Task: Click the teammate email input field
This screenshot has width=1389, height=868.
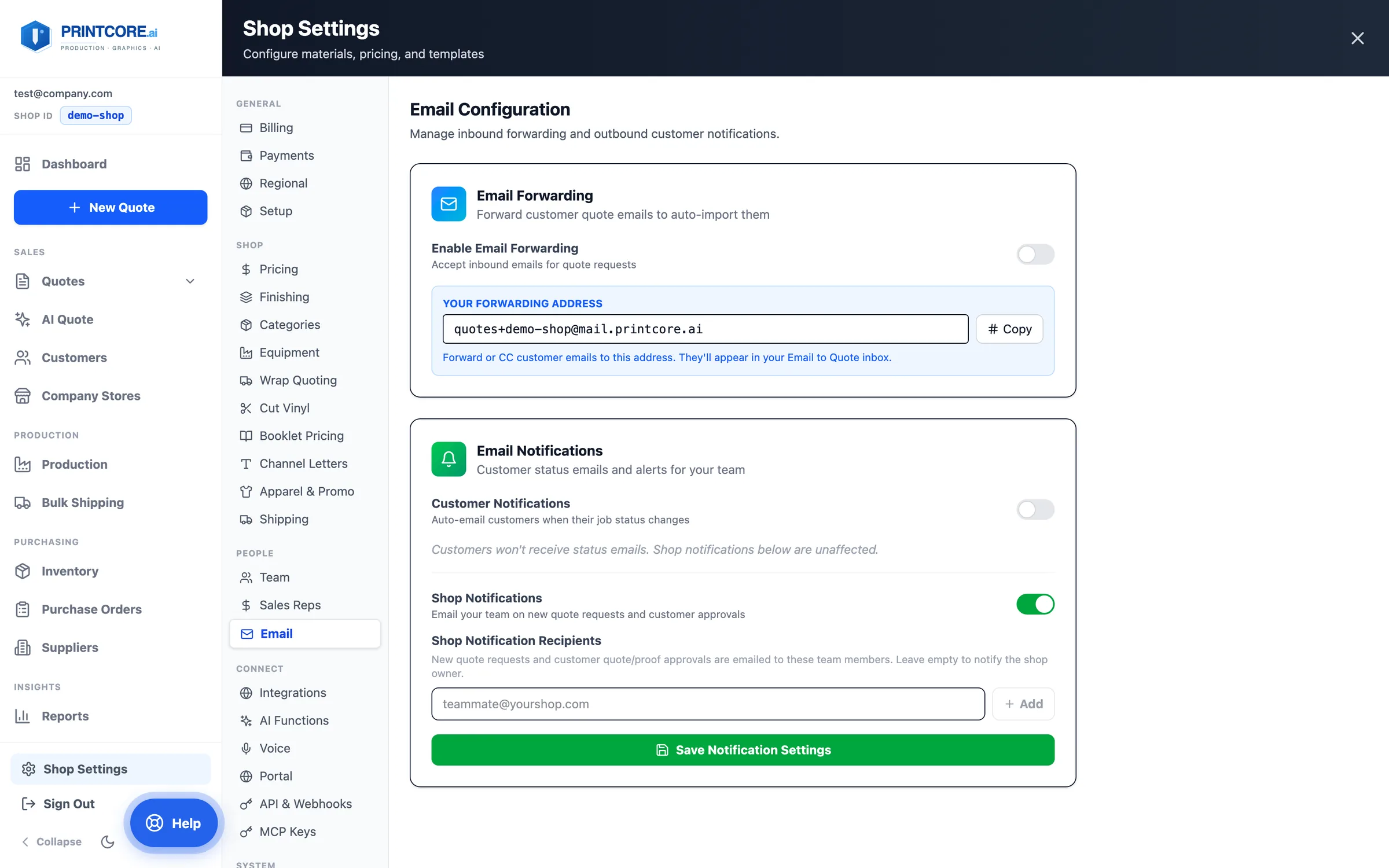Action: tap(708, 704)
